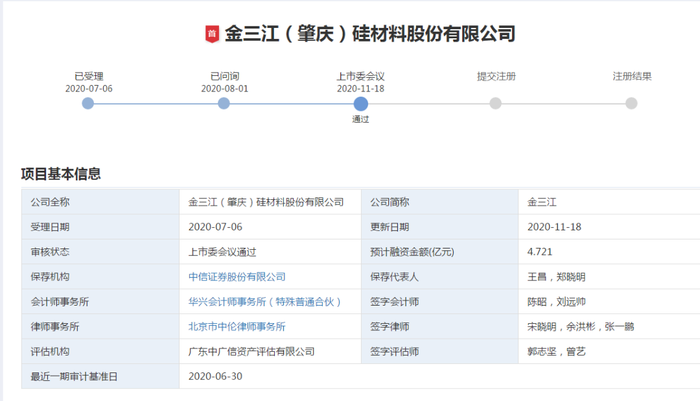Click the 保荐代表人 names 王昌, 郑晓明
This screenshot has height=401, width=700.
[556, 277]
